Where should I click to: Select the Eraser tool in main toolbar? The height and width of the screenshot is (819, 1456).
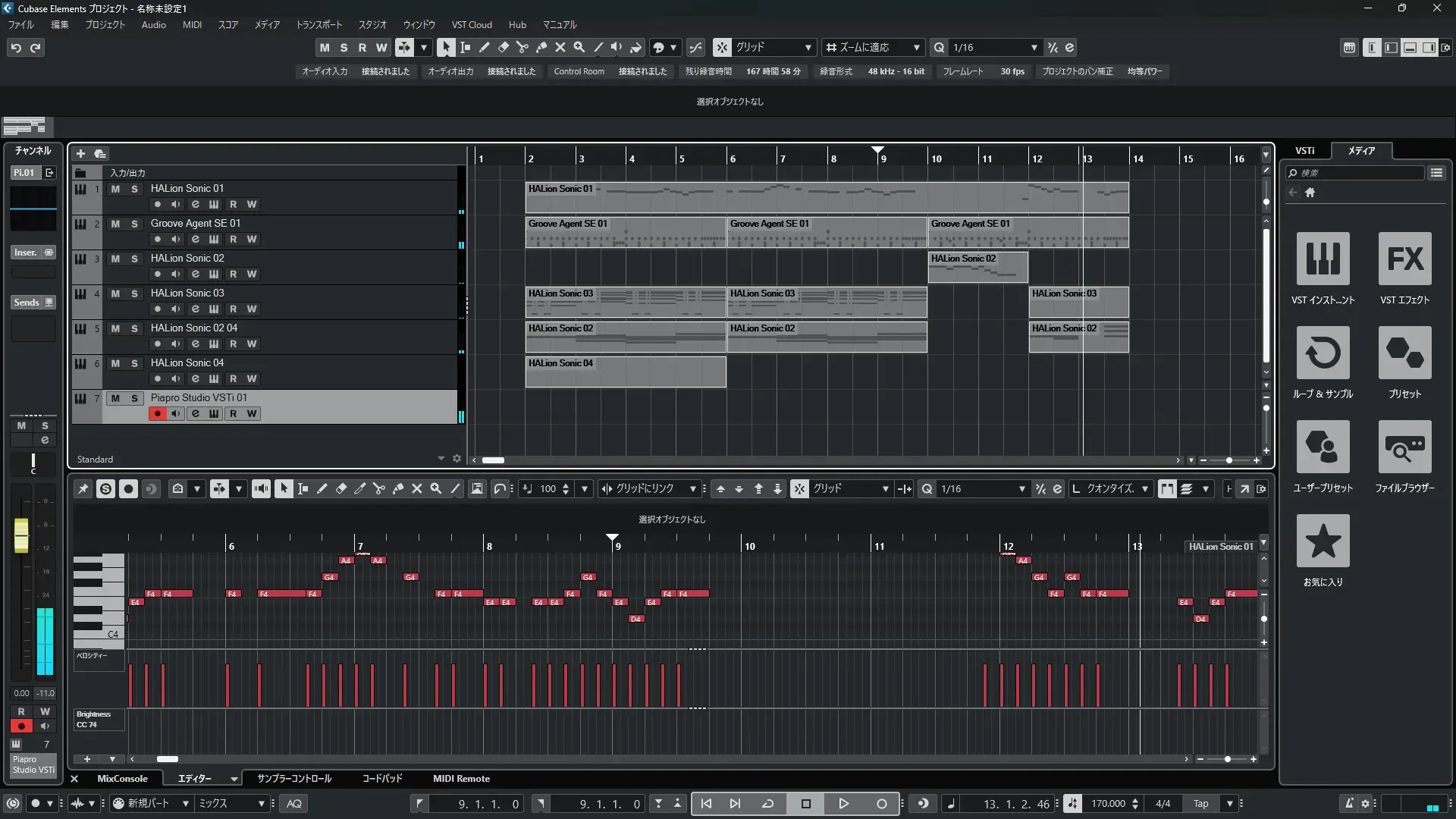503,47
